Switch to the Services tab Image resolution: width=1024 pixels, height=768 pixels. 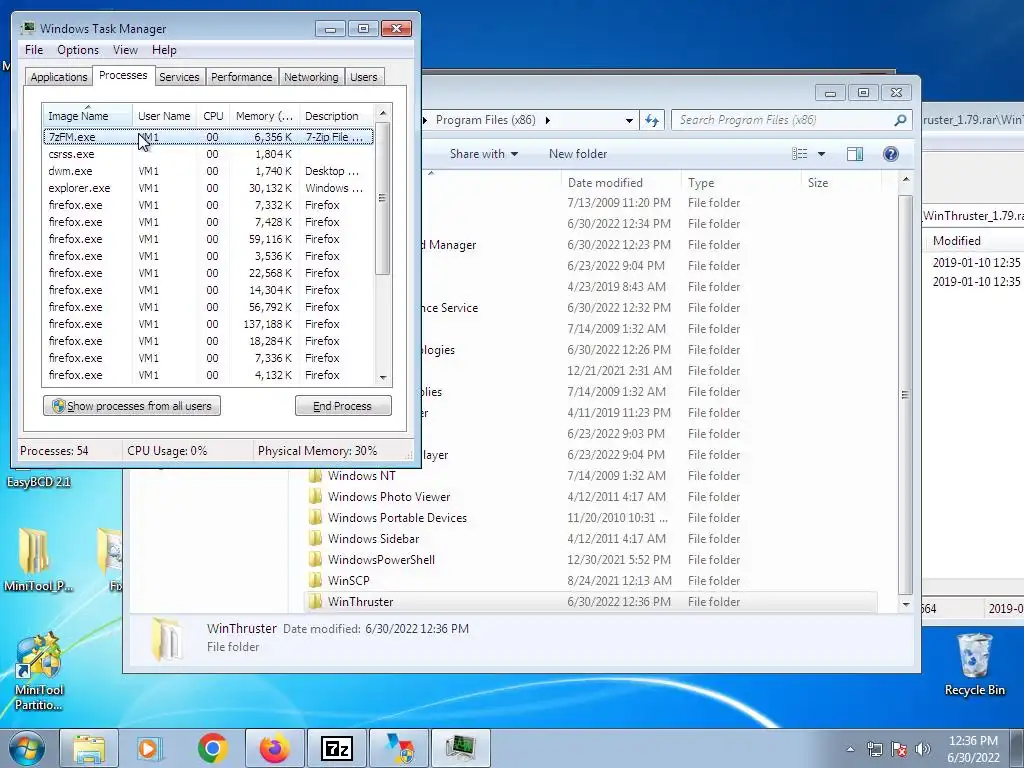click(x=179, y=77)
